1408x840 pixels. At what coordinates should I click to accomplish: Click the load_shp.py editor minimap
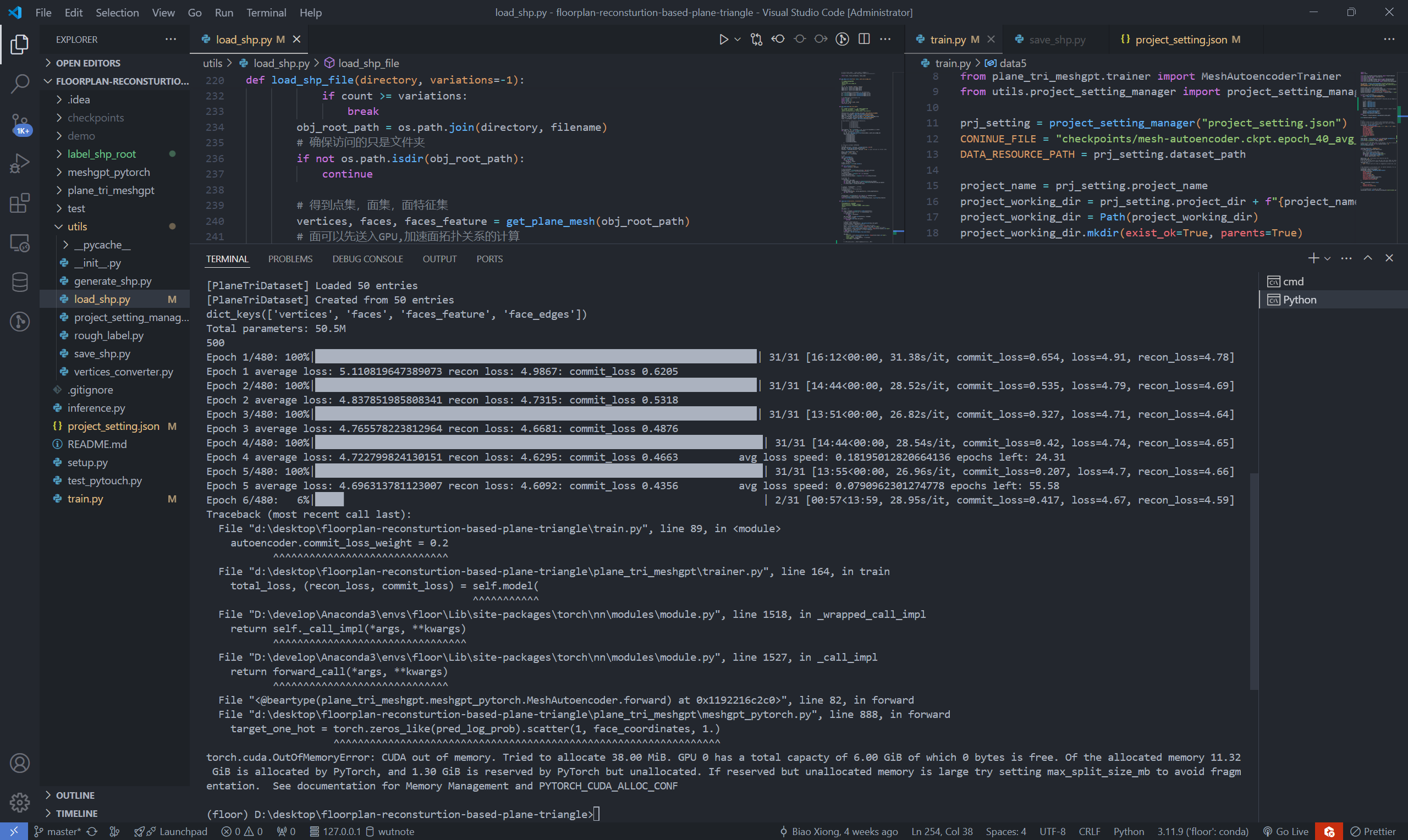[x=866, y=157]
